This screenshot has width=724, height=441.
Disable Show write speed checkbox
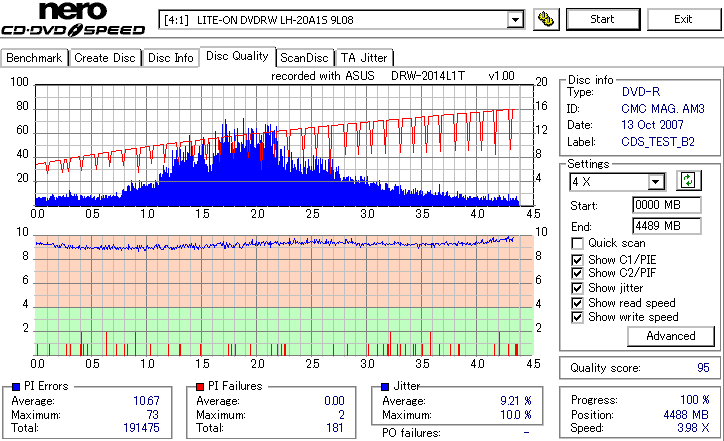click(x=577, y=317)
